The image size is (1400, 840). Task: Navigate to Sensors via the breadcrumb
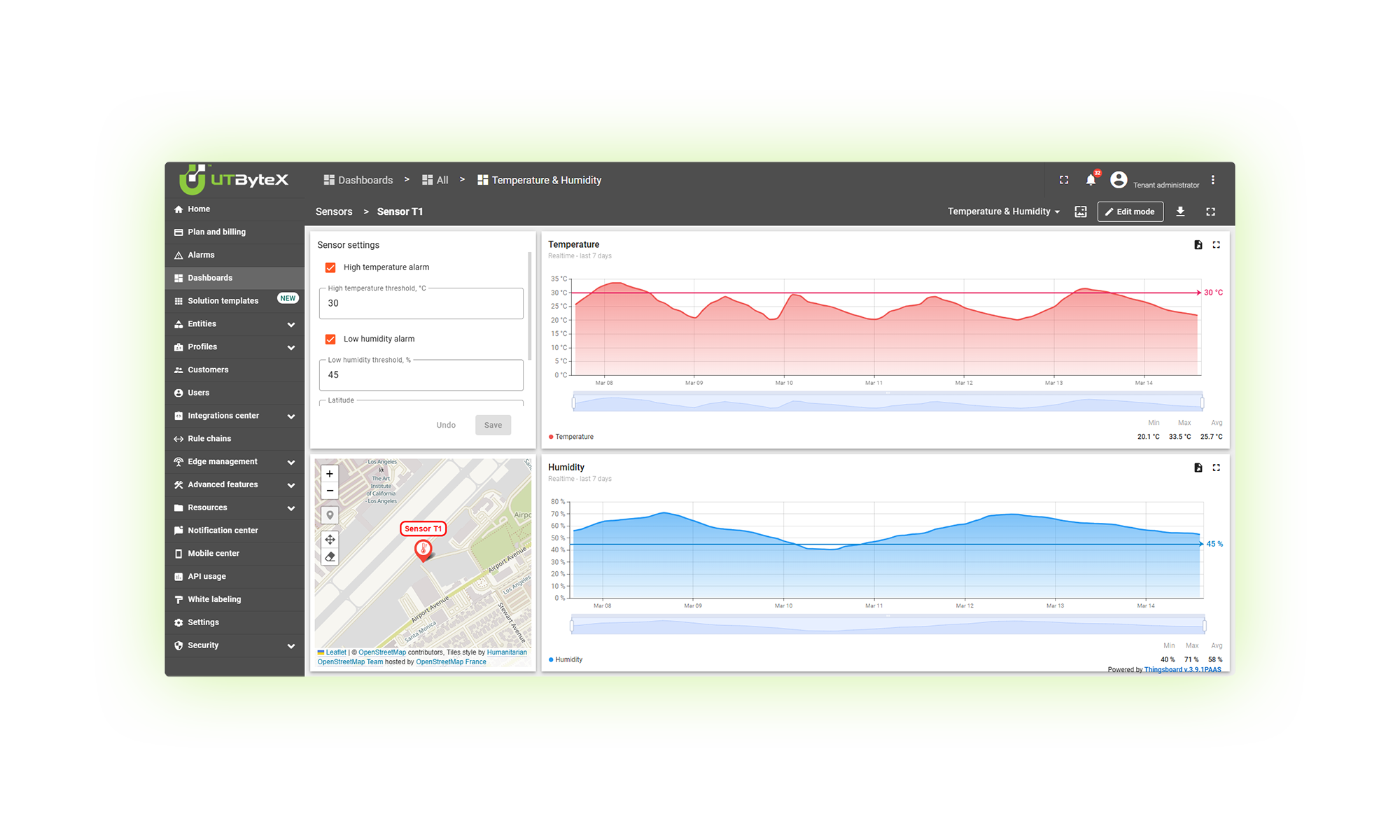(x=333, y=211)
